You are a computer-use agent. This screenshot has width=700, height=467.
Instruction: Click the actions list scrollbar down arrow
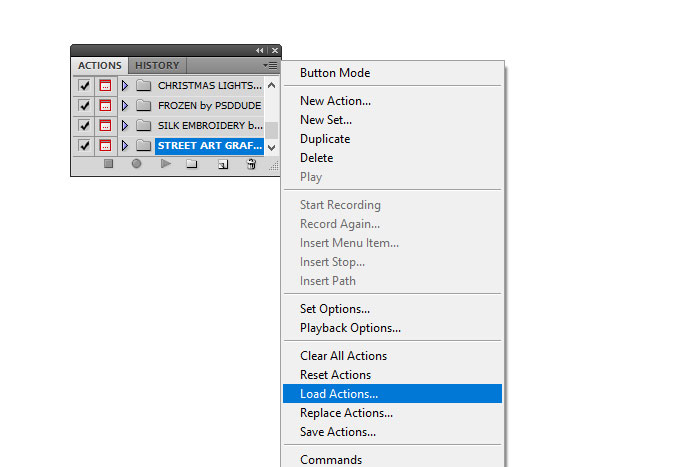(271, 147)
